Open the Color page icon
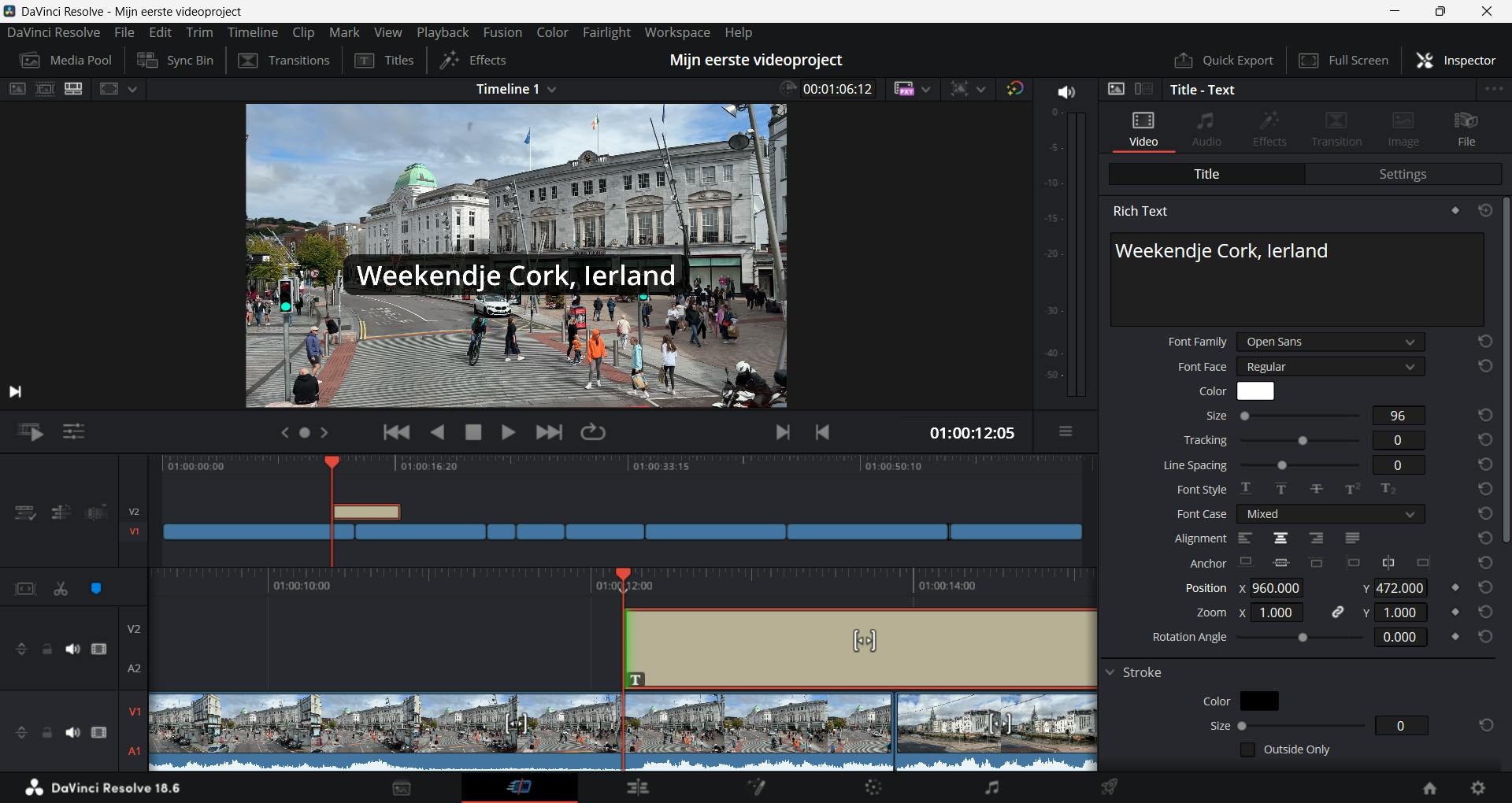1512x803 pixels. point(873,787)
